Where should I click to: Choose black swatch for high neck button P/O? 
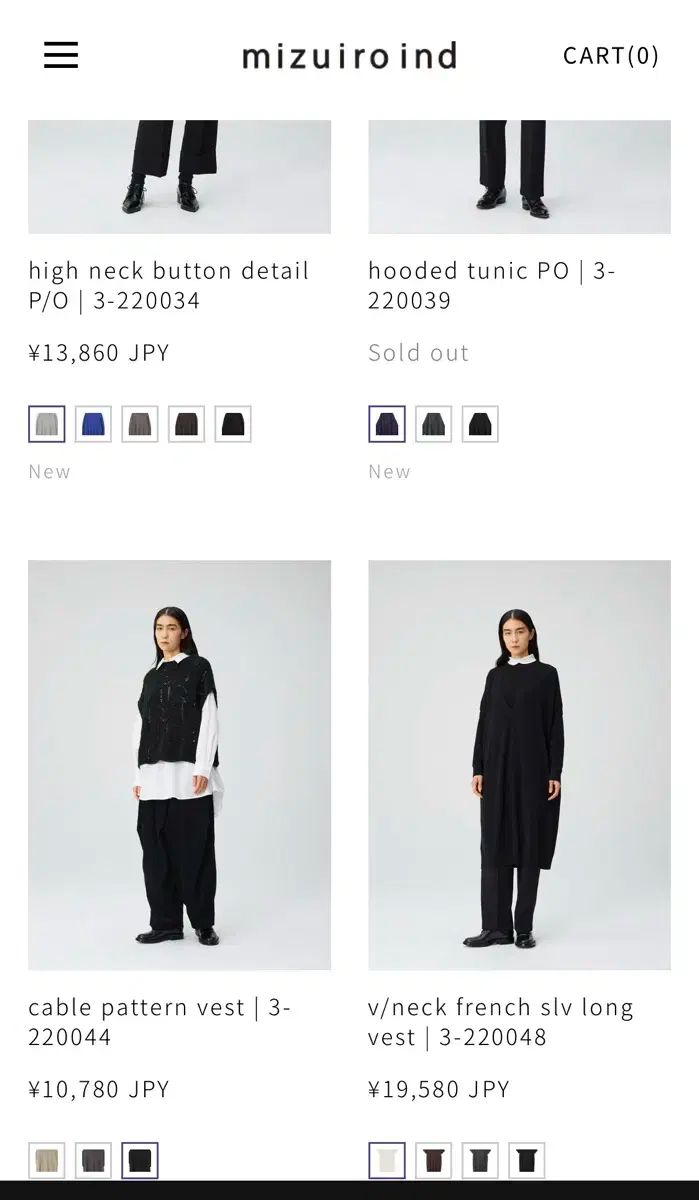(x=233, y=424)
